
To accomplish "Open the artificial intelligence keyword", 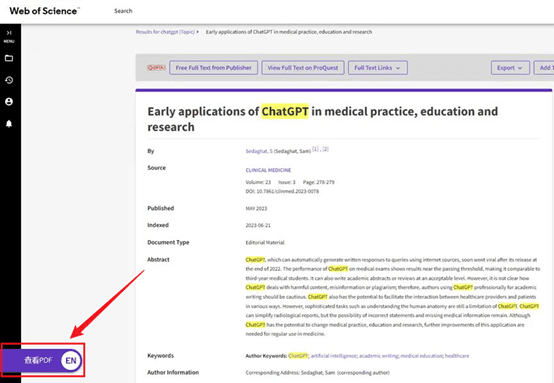I will click(x=334, y=356).
